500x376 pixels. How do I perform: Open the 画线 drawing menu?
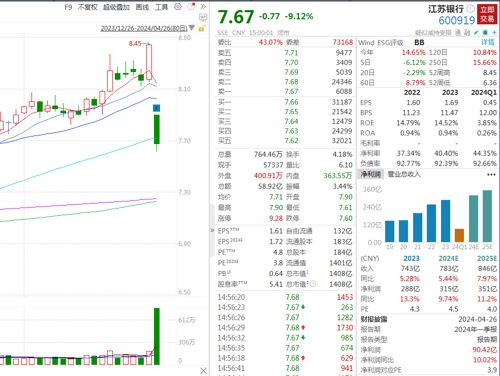142,7
